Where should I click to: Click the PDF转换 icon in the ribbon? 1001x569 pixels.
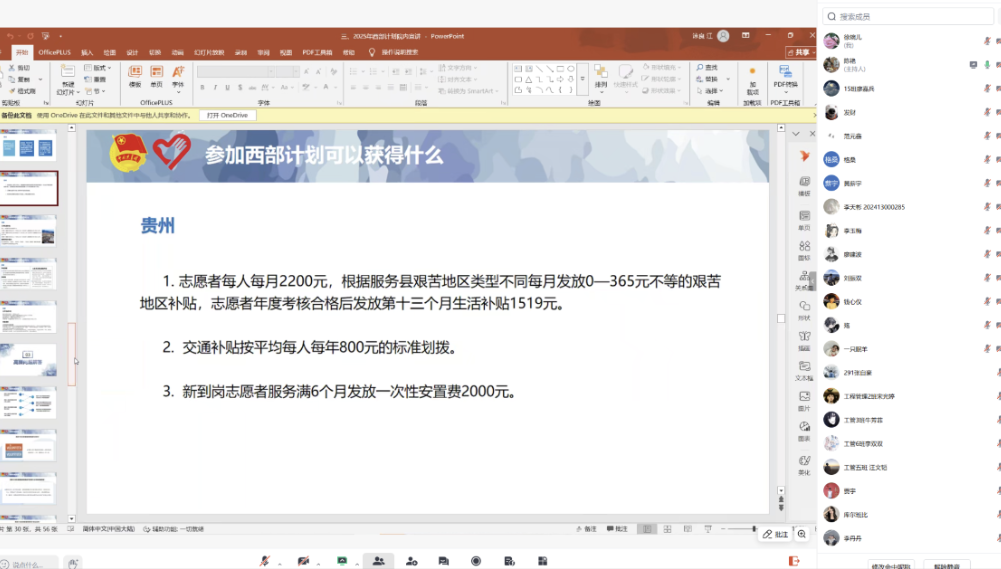pyautogui.click(x=785, y=76)
